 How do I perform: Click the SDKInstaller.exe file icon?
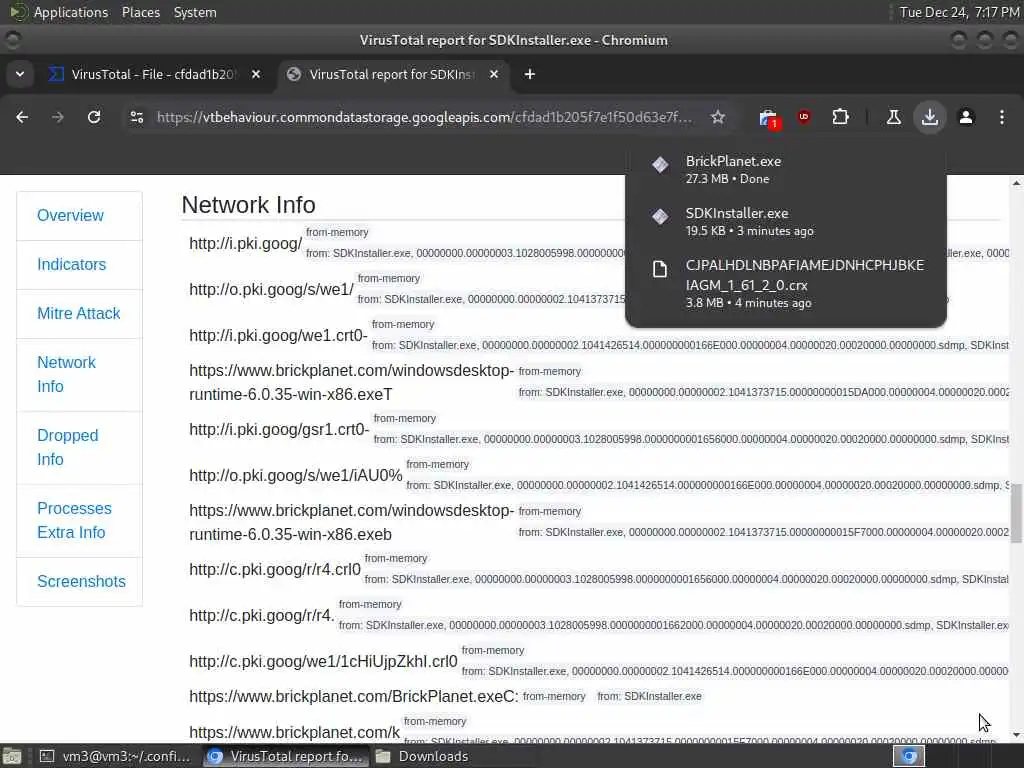click(660, 216)
